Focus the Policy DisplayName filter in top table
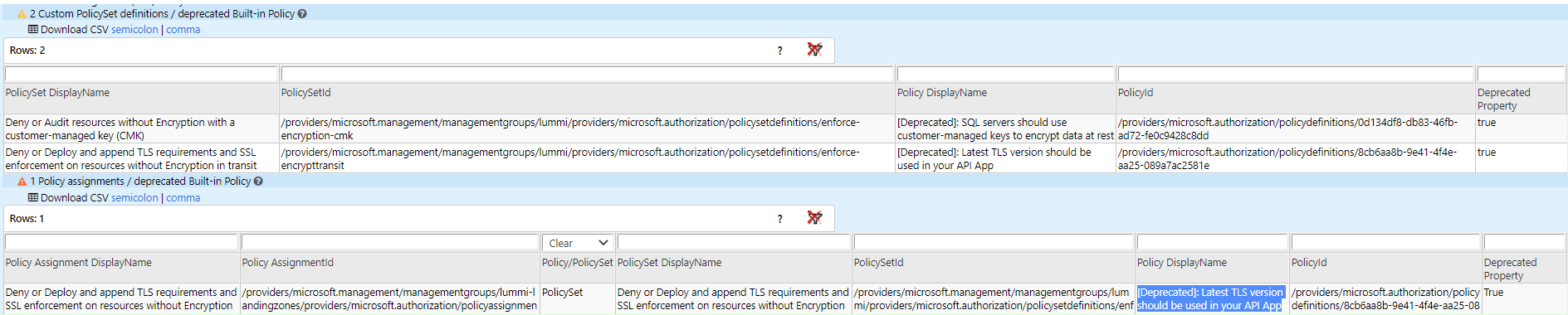1568x315 pixels. [x=1005, y=74]
